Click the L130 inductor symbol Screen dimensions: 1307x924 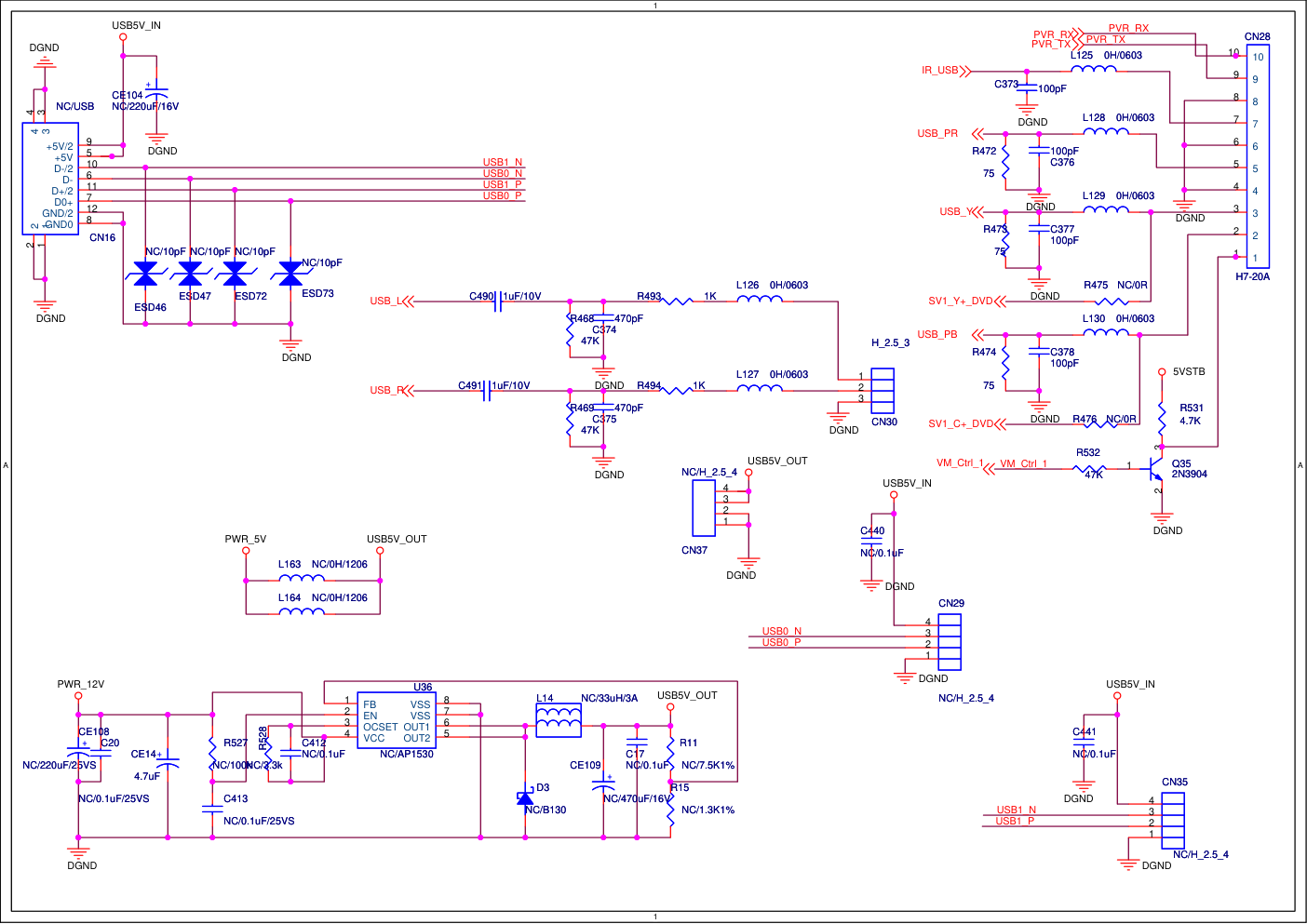(x=1106, y=332)
